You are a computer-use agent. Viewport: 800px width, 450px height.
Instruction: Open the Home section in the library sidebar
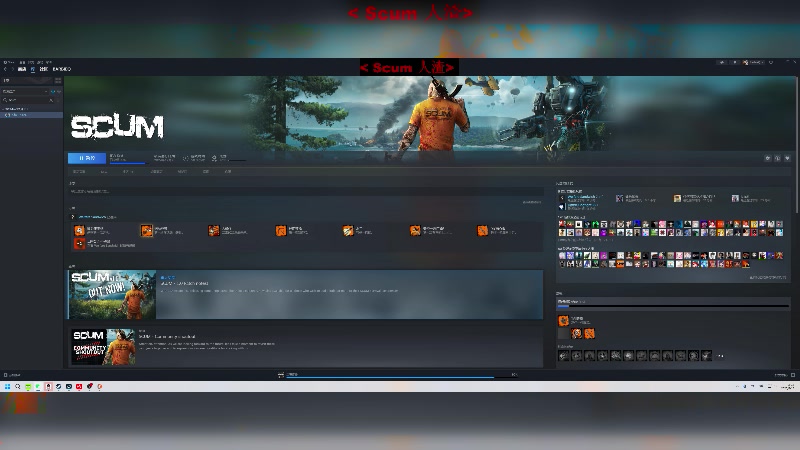click(x=27, y=80)
